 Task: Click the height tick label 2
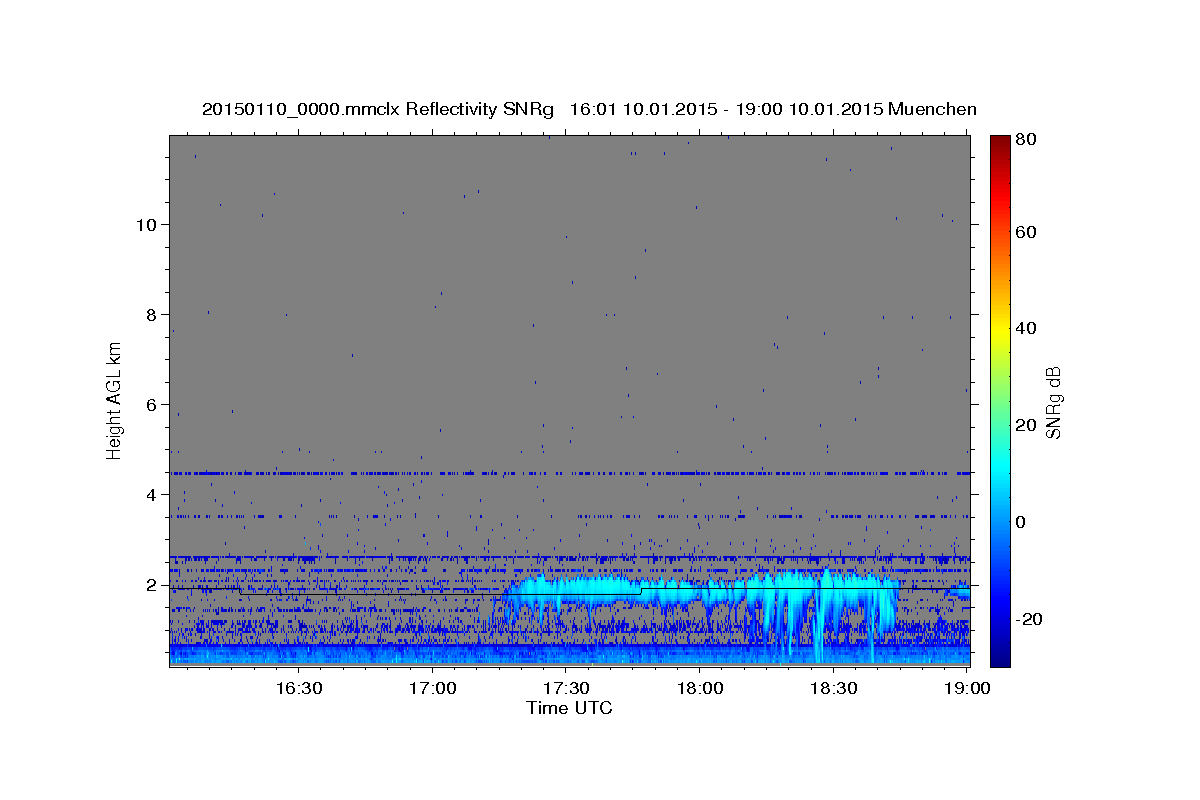[x=152, y=584]
